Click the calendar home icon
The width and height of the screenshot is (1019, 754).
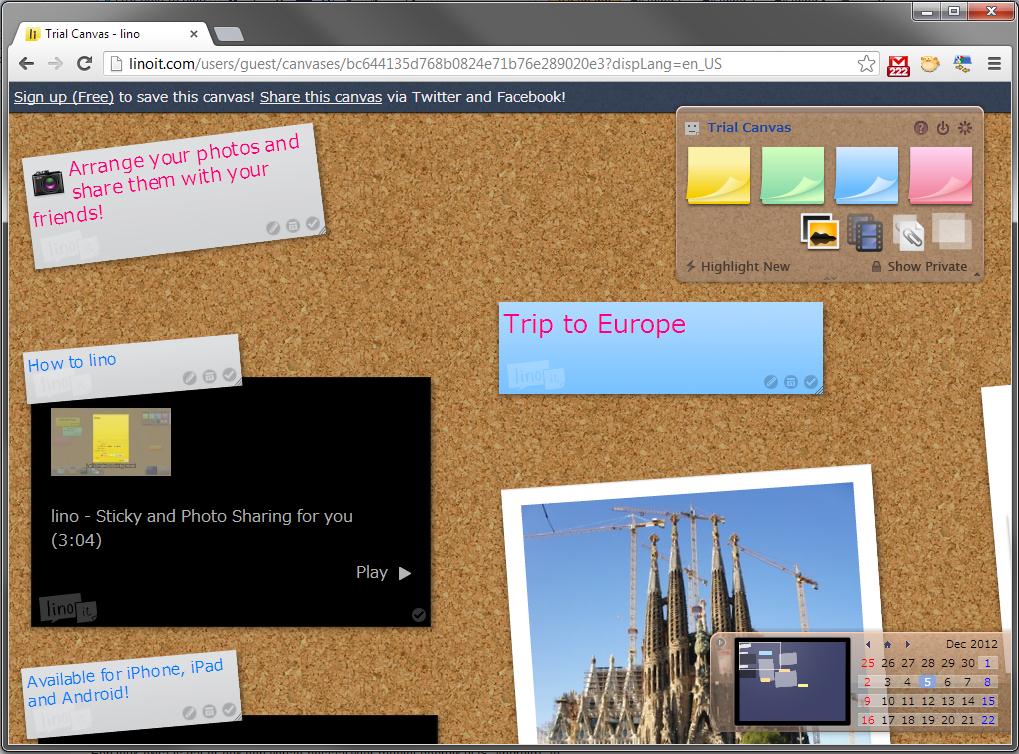pyautogui.click(x=887, y=645)
